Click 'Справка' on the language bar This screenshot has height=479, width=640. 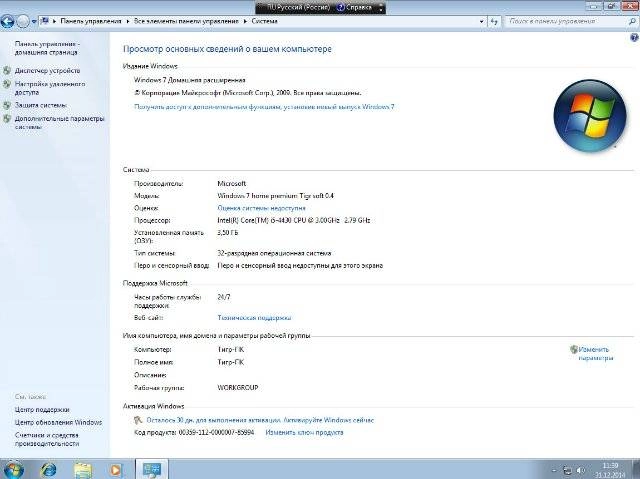click(354, 7)
